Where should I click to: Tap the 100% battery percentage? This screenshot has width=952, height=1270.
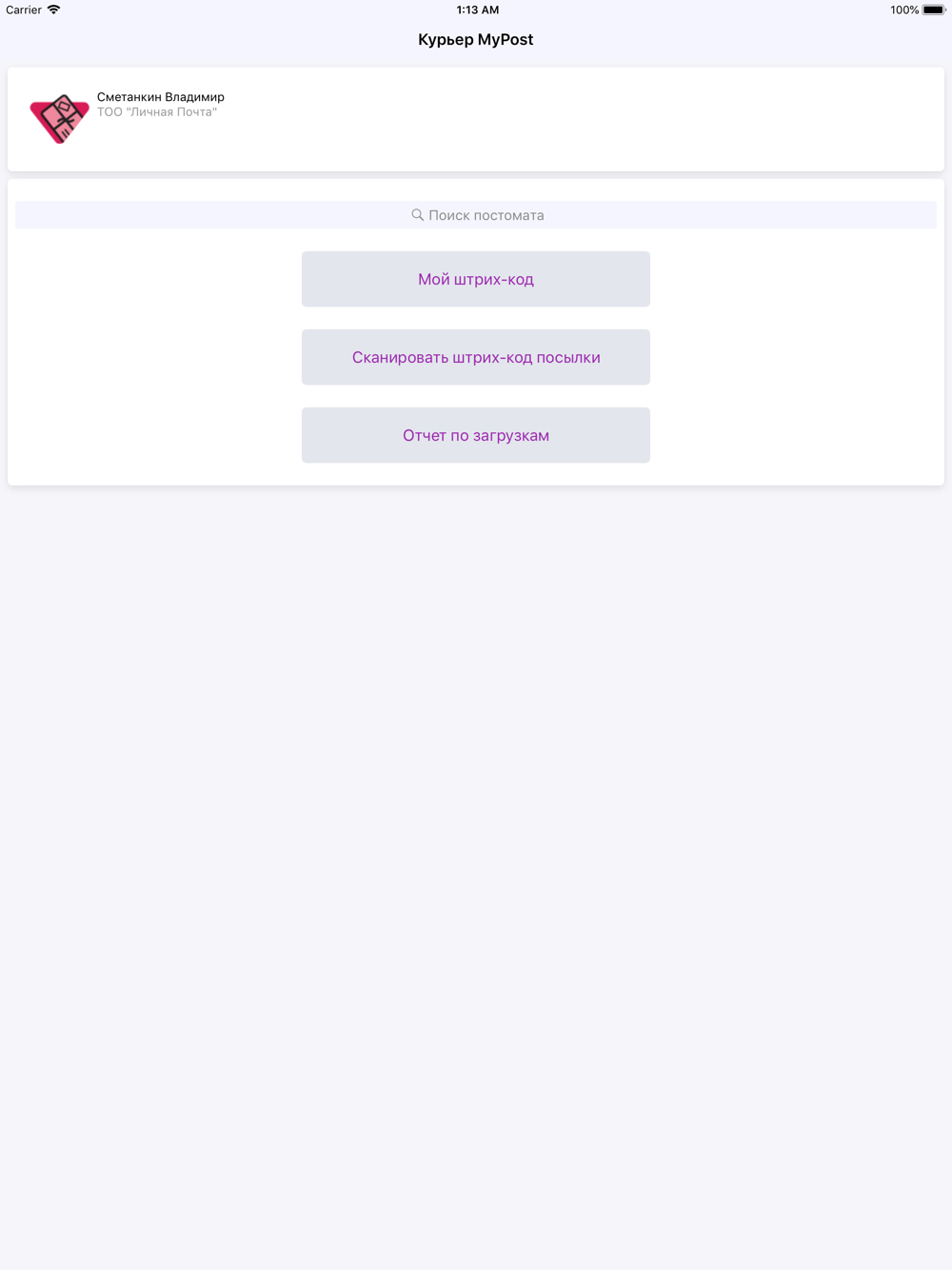[904, 10]
